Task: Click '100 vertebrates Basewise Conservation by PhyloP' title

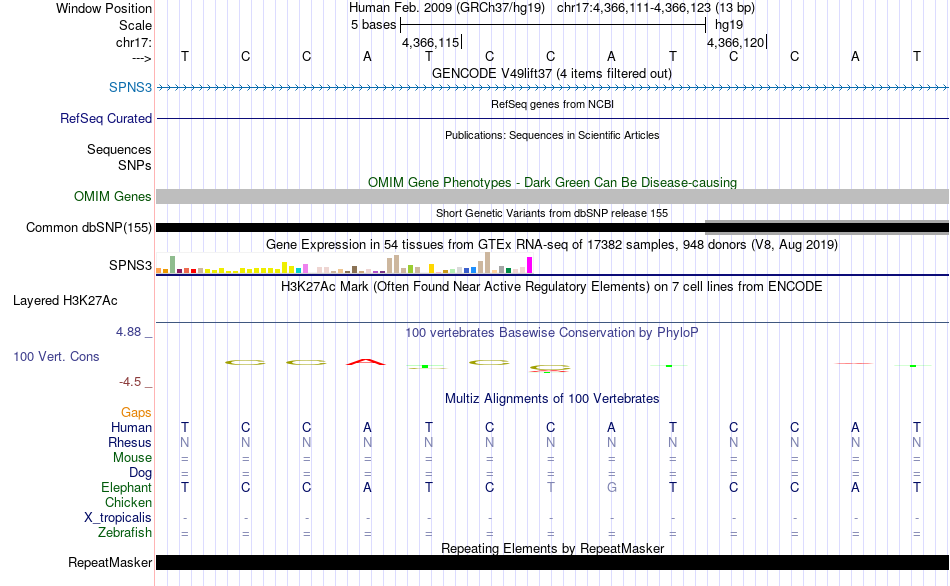Action: point(552,332)
